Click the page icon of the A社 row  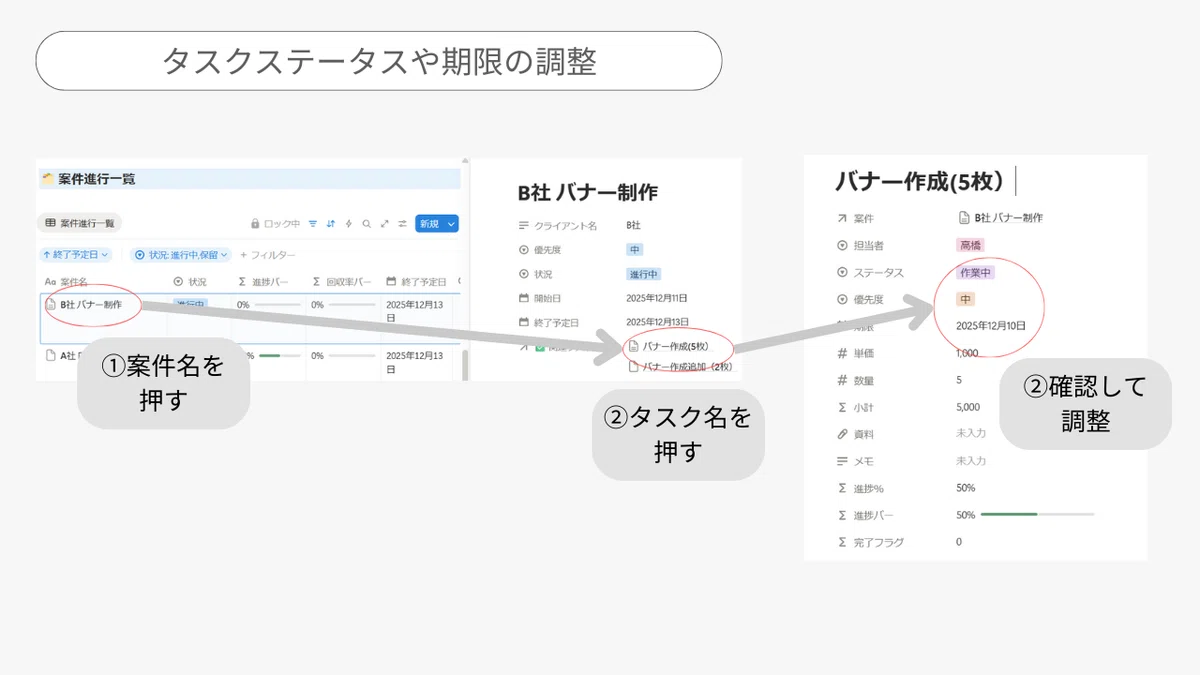point(51,355)
